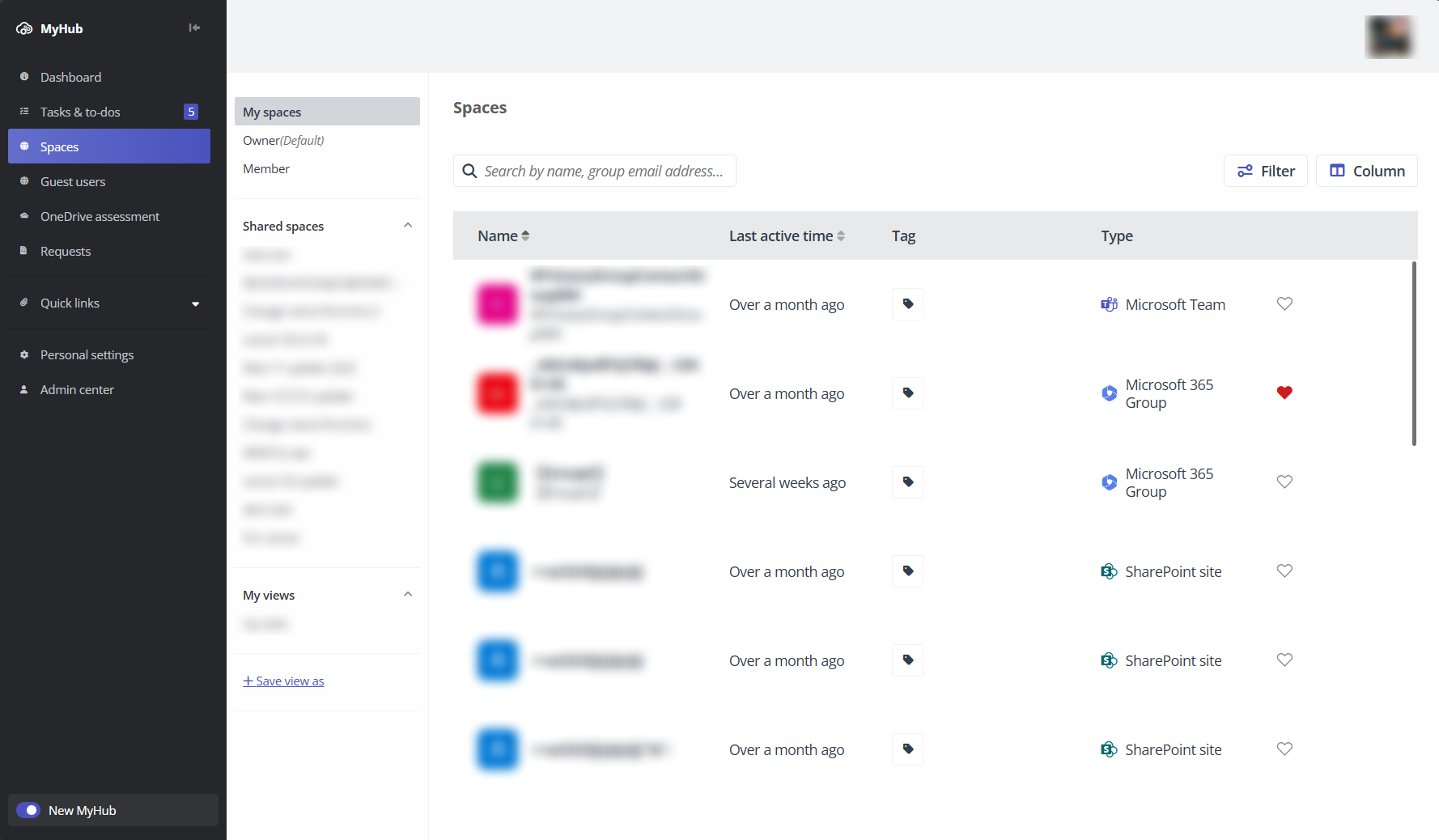Click the vertical scrollbar of the spaces list
Viewport: 1439px width, 840px height.
click(1414, 353)
